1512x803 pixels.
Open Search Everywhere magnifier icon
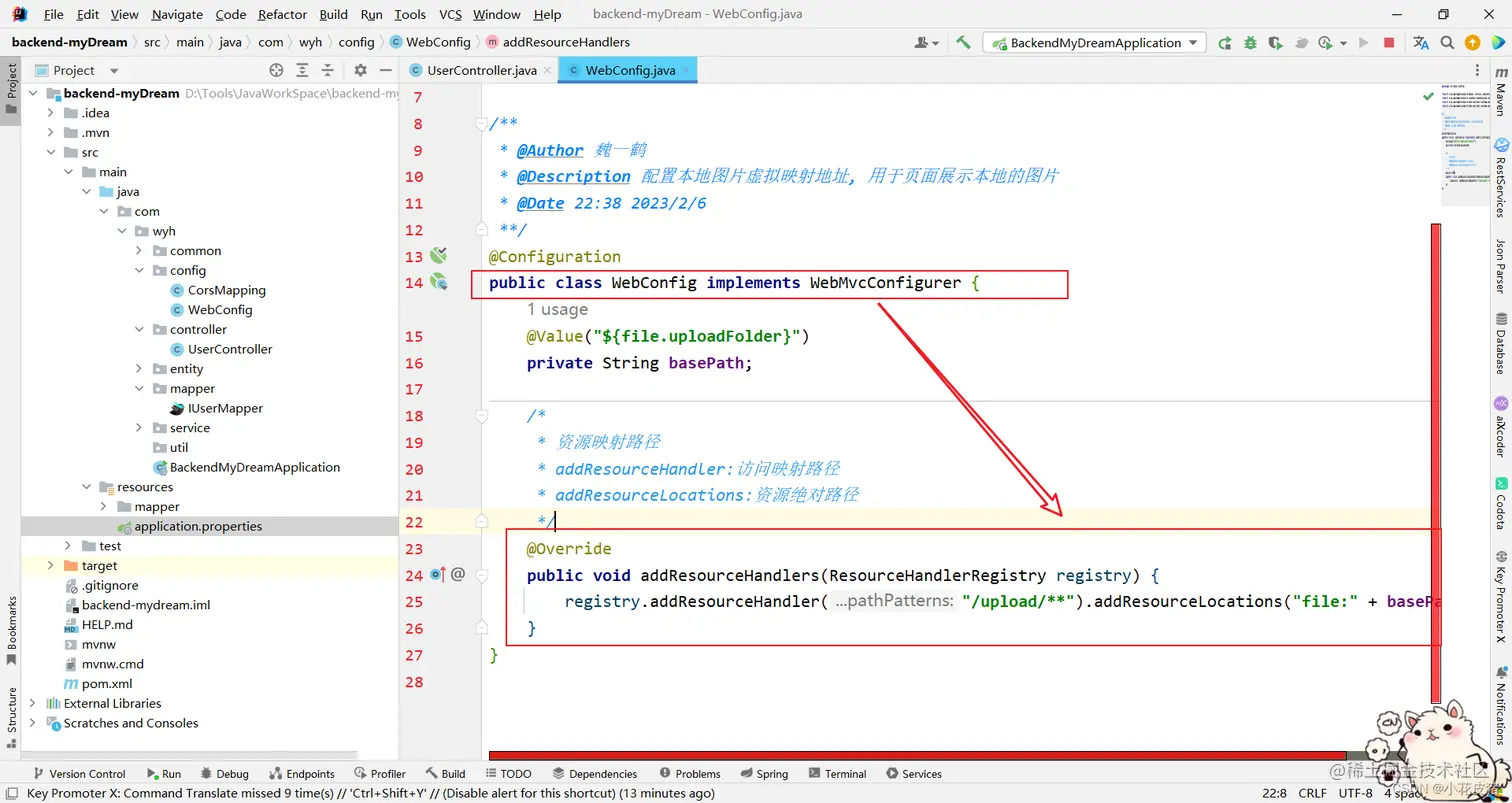(1447, 42)
